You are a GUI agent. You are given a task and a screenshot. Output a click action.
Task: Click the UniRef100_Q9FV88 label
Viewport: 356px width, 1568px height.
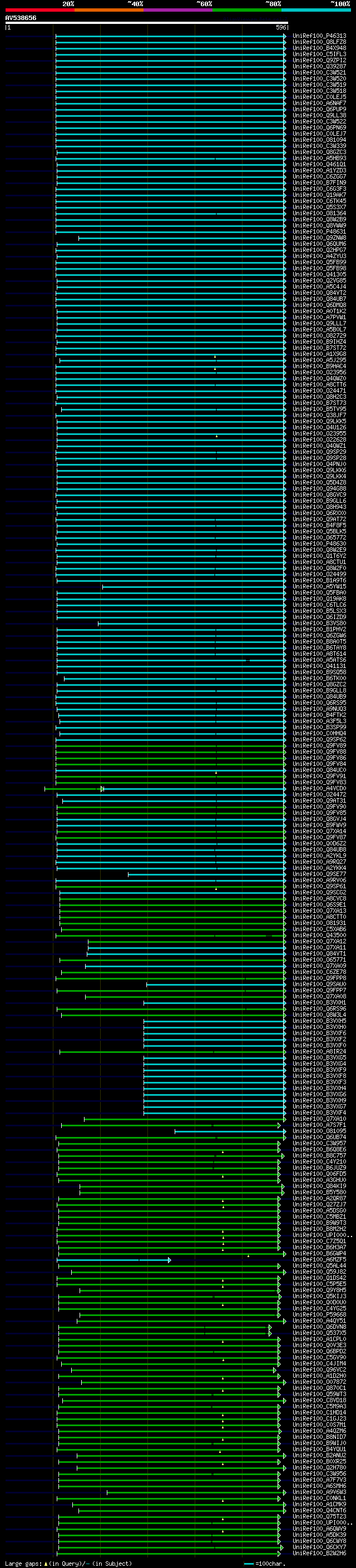319,752
